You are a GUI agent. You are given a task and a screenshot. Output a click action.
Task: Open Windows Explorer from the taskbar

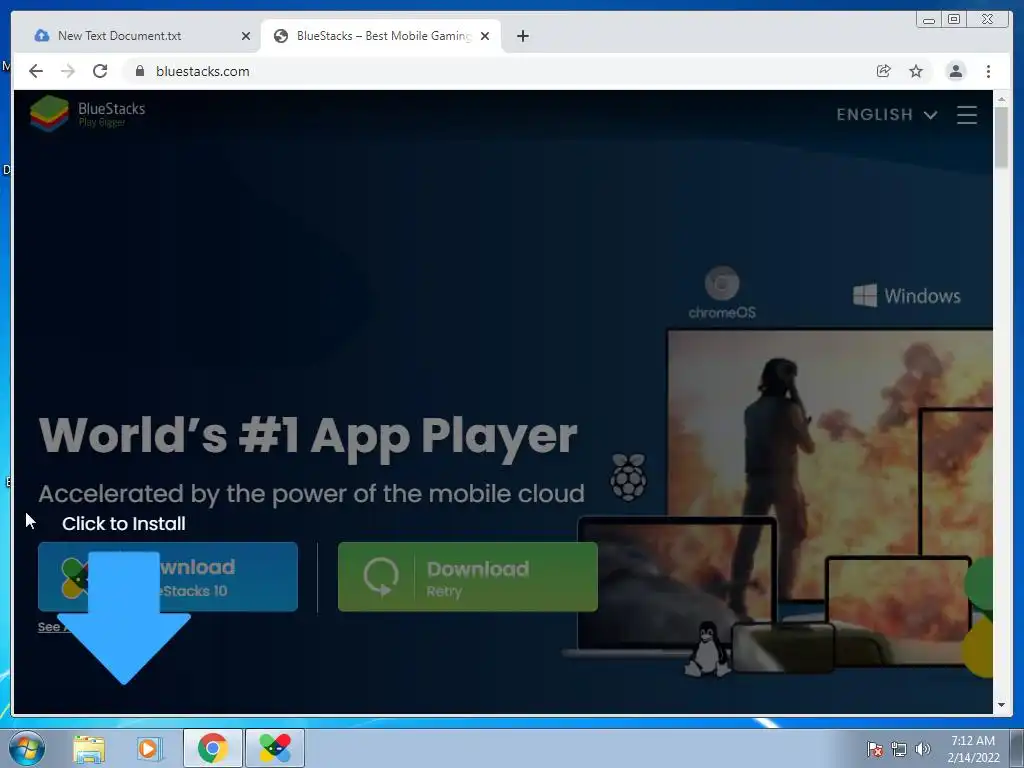[x=89, y=749]
